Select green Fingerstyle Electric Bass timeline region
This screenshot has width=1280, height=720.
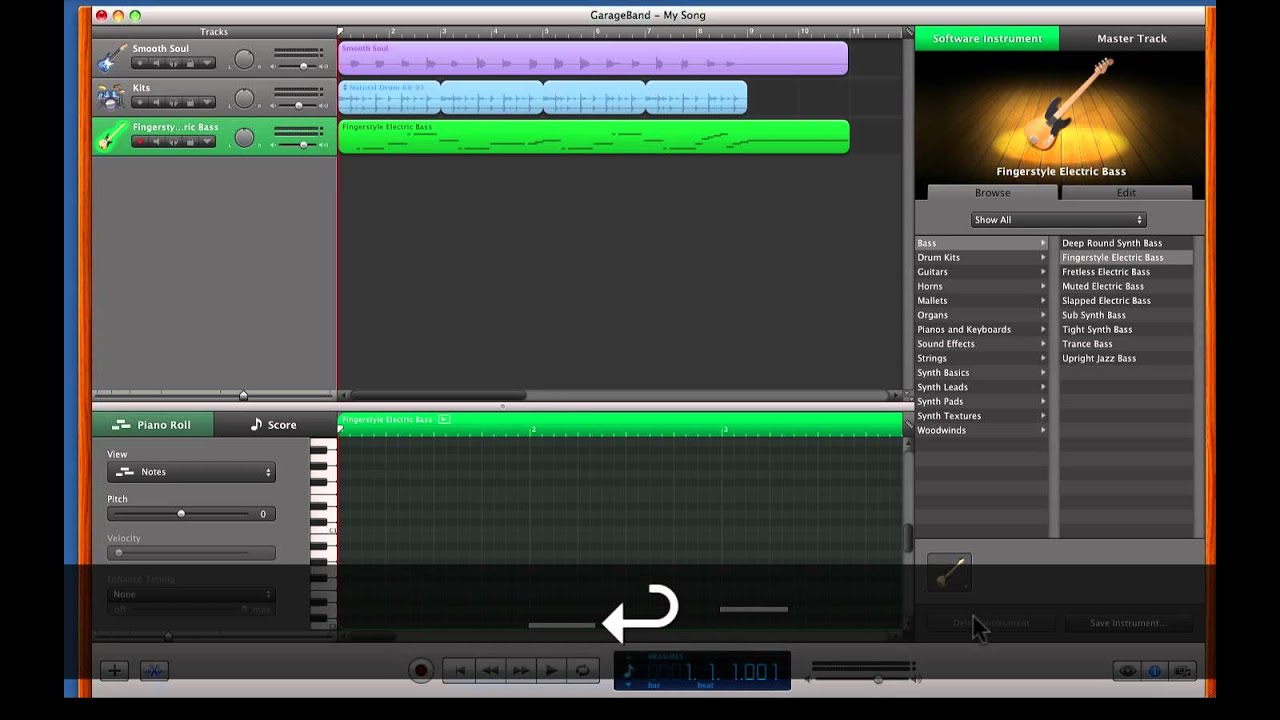tap(594, 136)
